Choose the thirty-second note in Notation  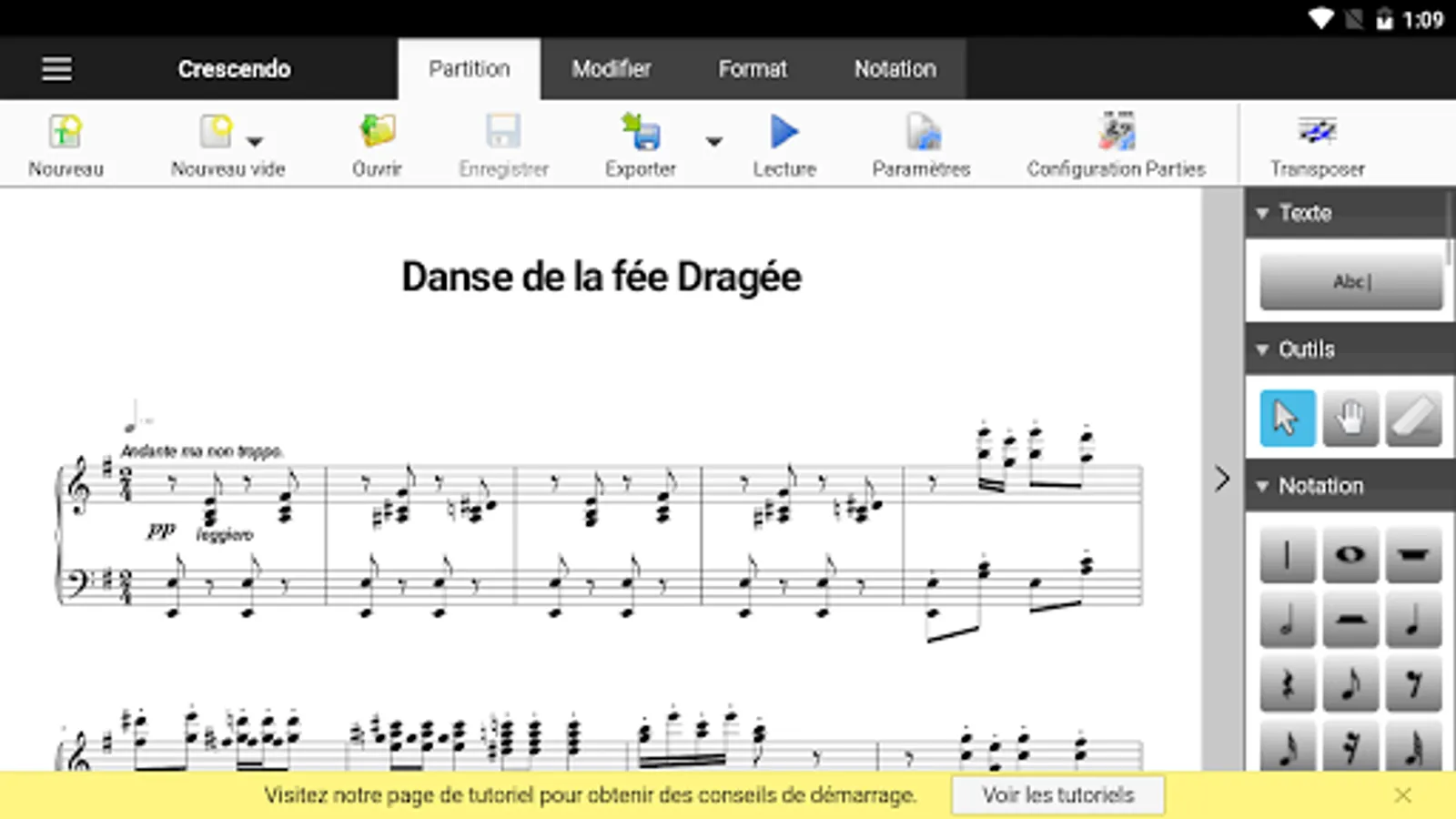(1413, 747)
